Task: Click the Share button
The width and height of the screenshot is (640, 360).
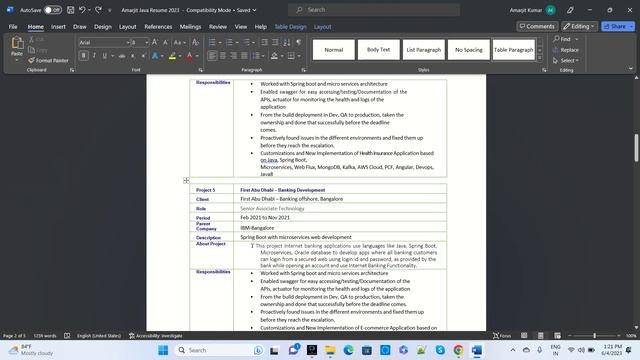Action: point(618,27)
